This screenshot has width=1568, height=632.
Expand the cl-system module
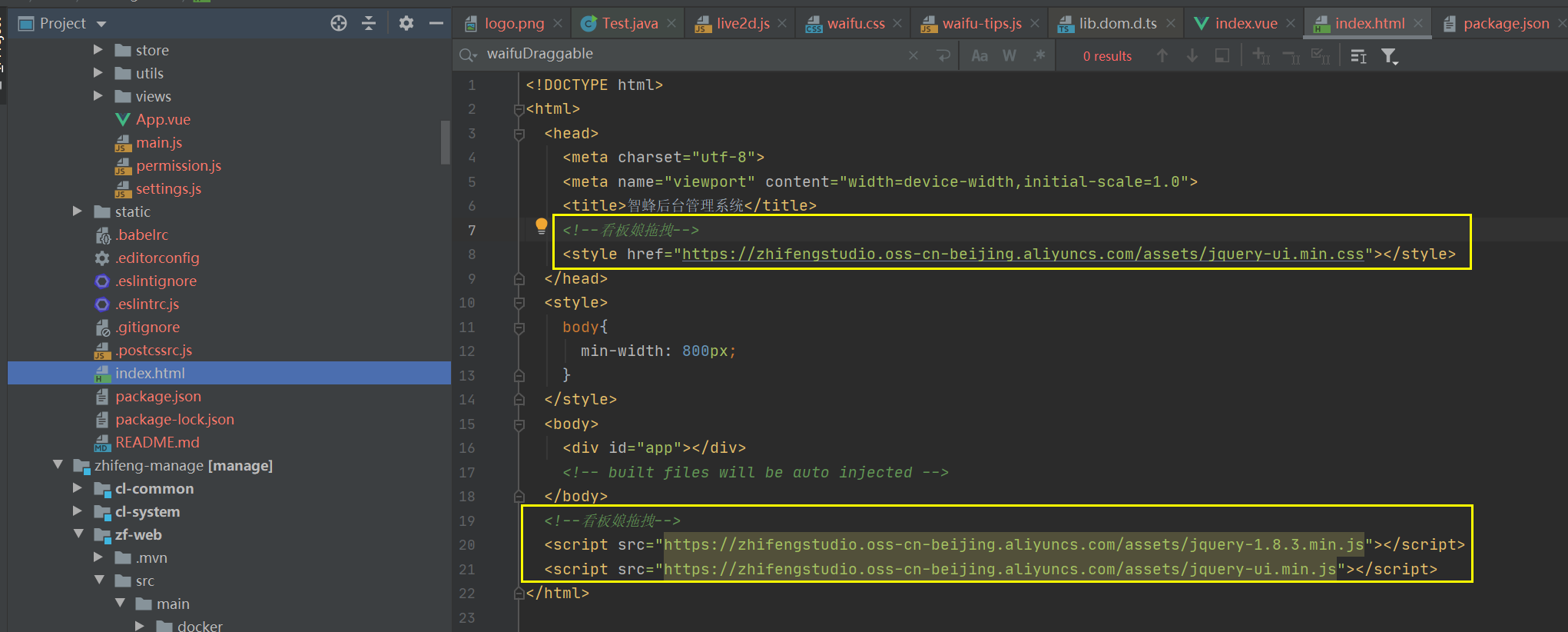[x=78, y=511]
